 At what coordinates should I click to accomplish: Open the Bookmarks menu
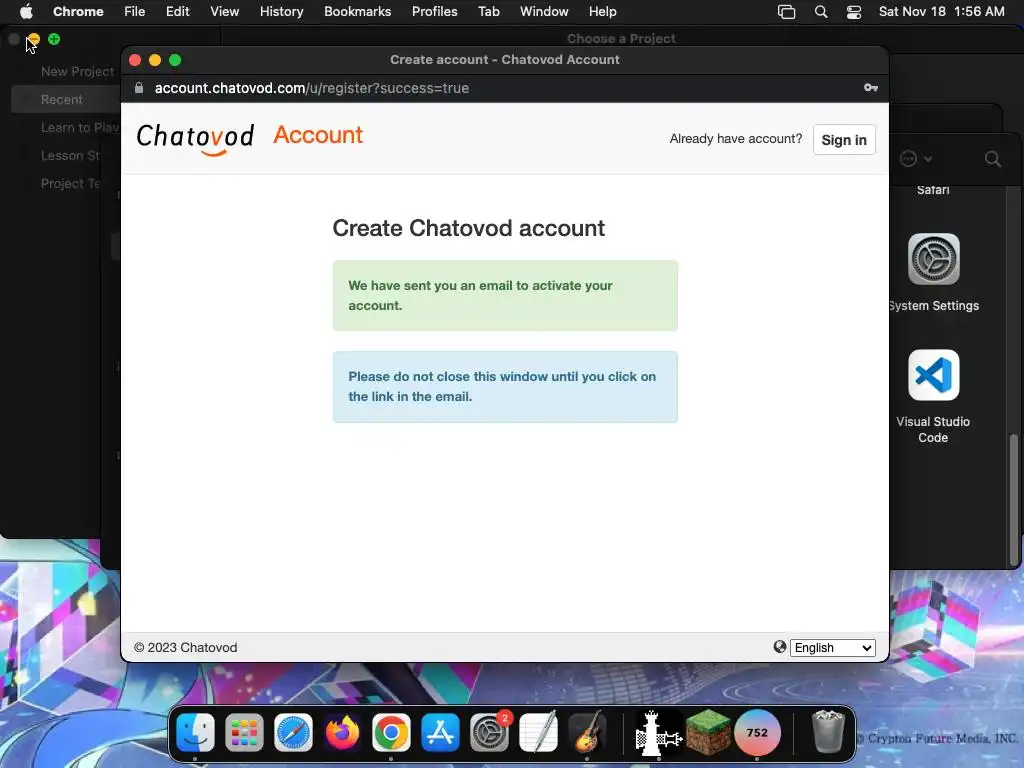357,11
